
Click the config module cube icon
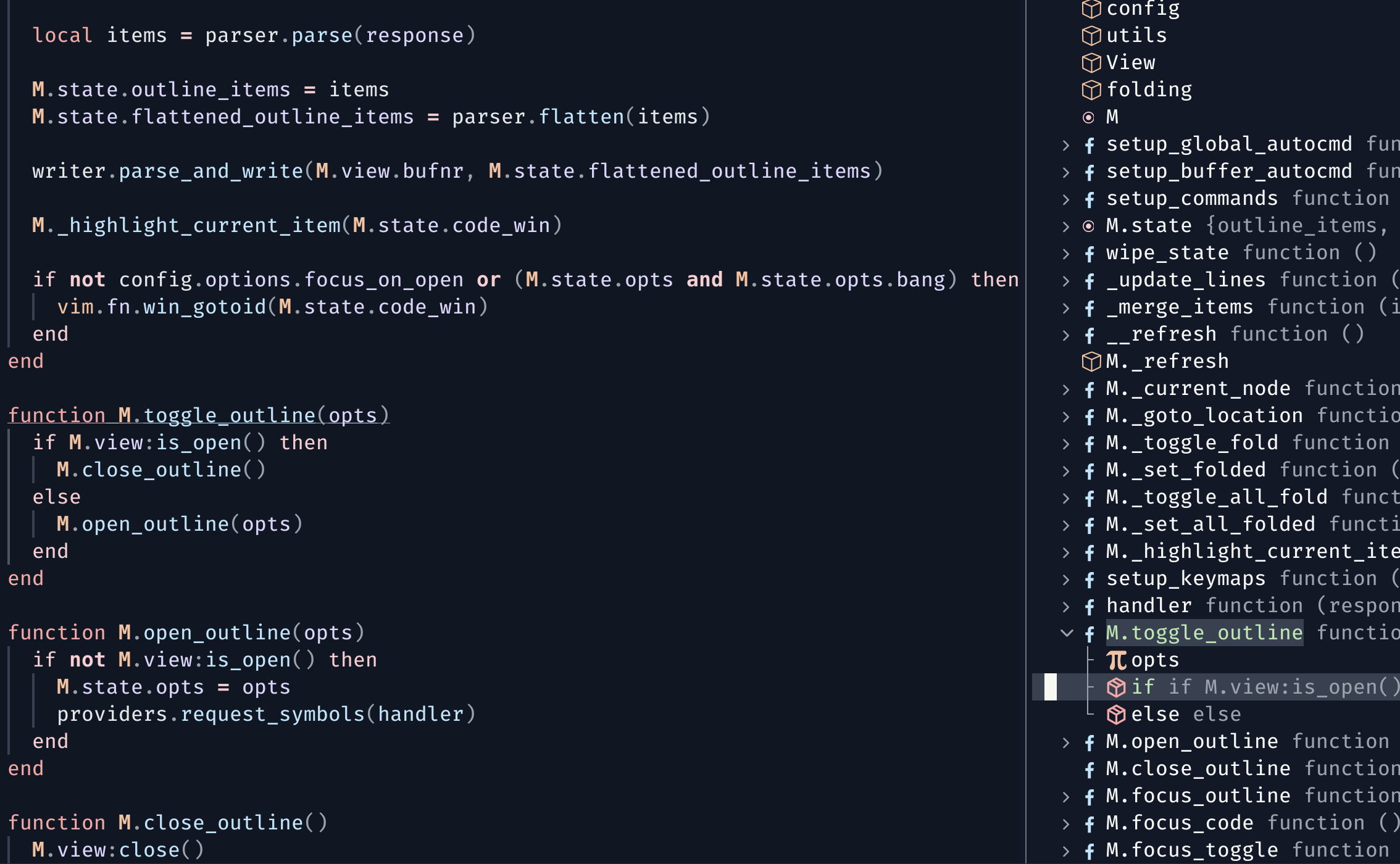1092,9
